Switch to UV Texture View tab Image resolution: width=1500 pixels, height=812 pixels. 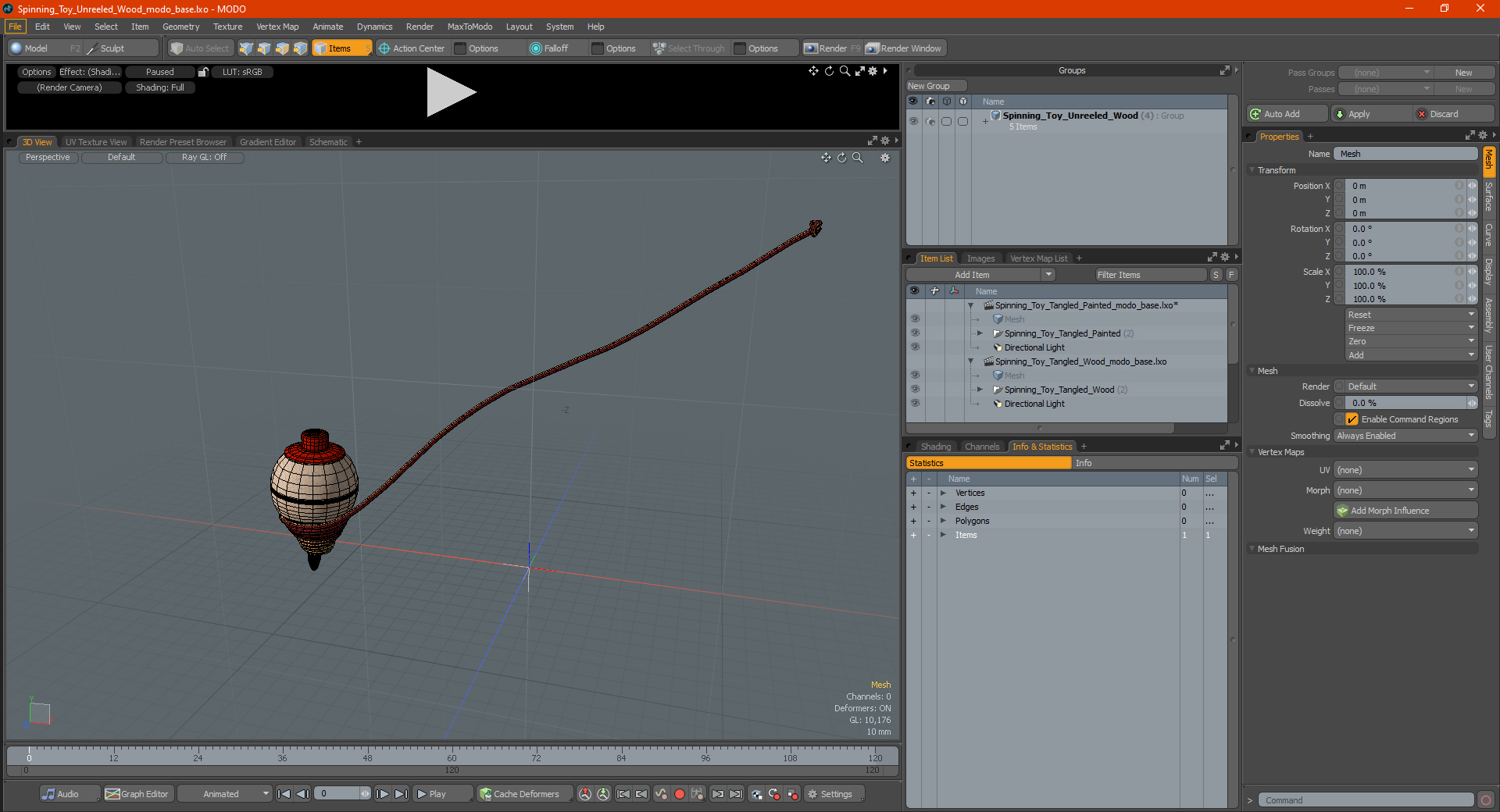coord(96,142)
